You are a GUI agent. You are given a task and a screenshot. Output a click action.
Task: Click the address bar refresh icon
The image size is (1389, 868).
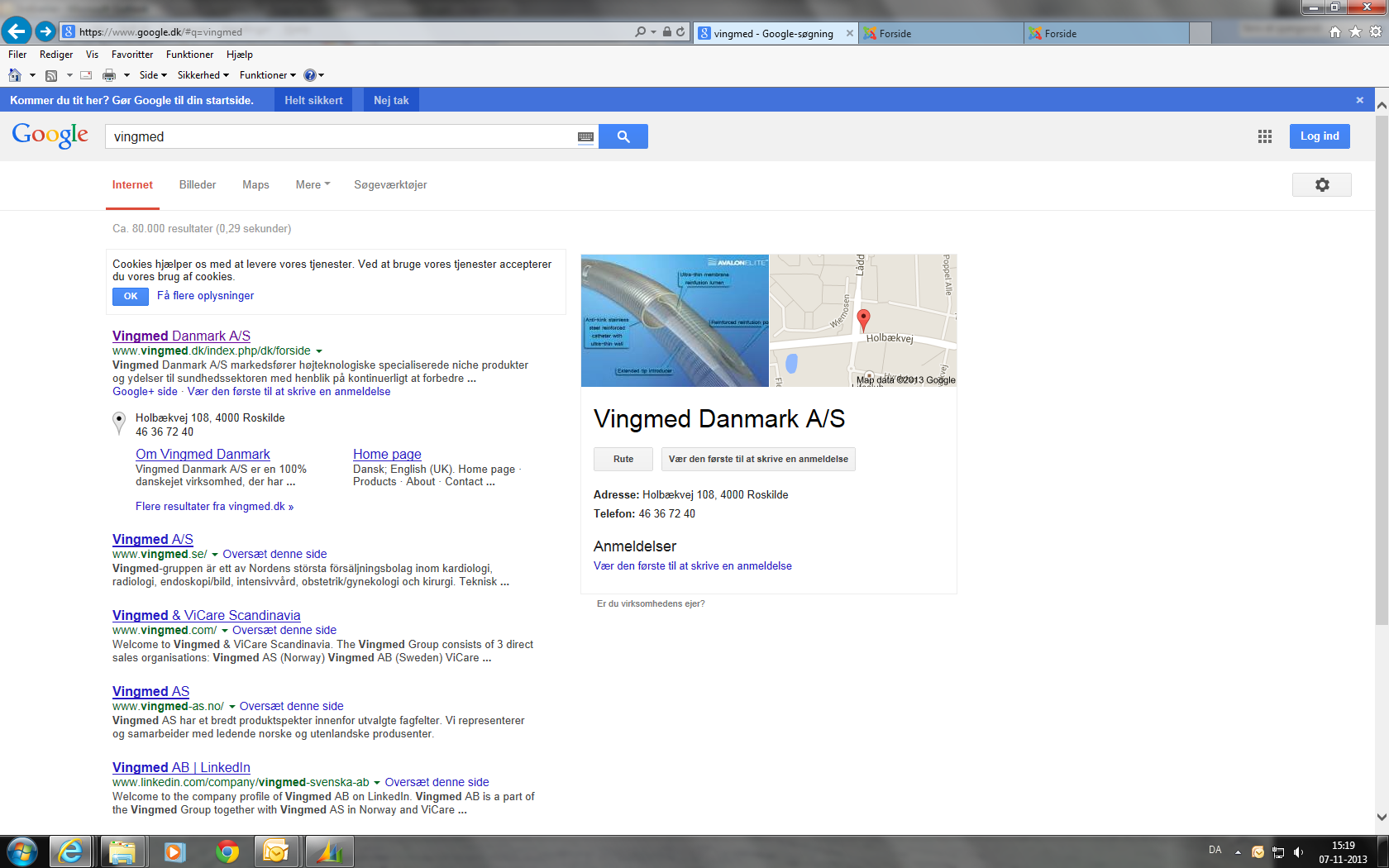[x=680, y=32]
